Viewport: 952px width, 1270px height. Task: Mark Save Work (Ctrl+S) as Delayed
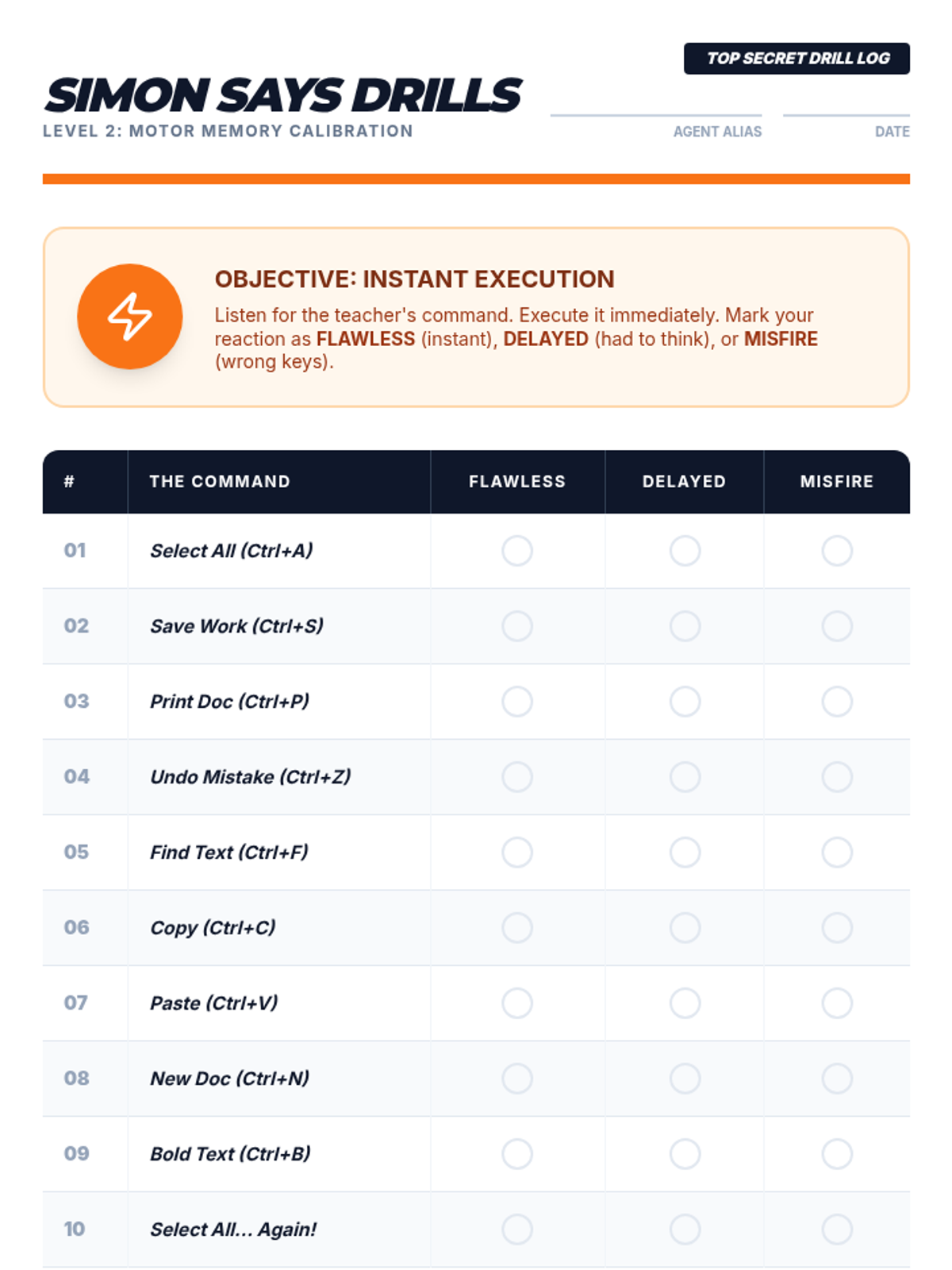pos(685,625)
